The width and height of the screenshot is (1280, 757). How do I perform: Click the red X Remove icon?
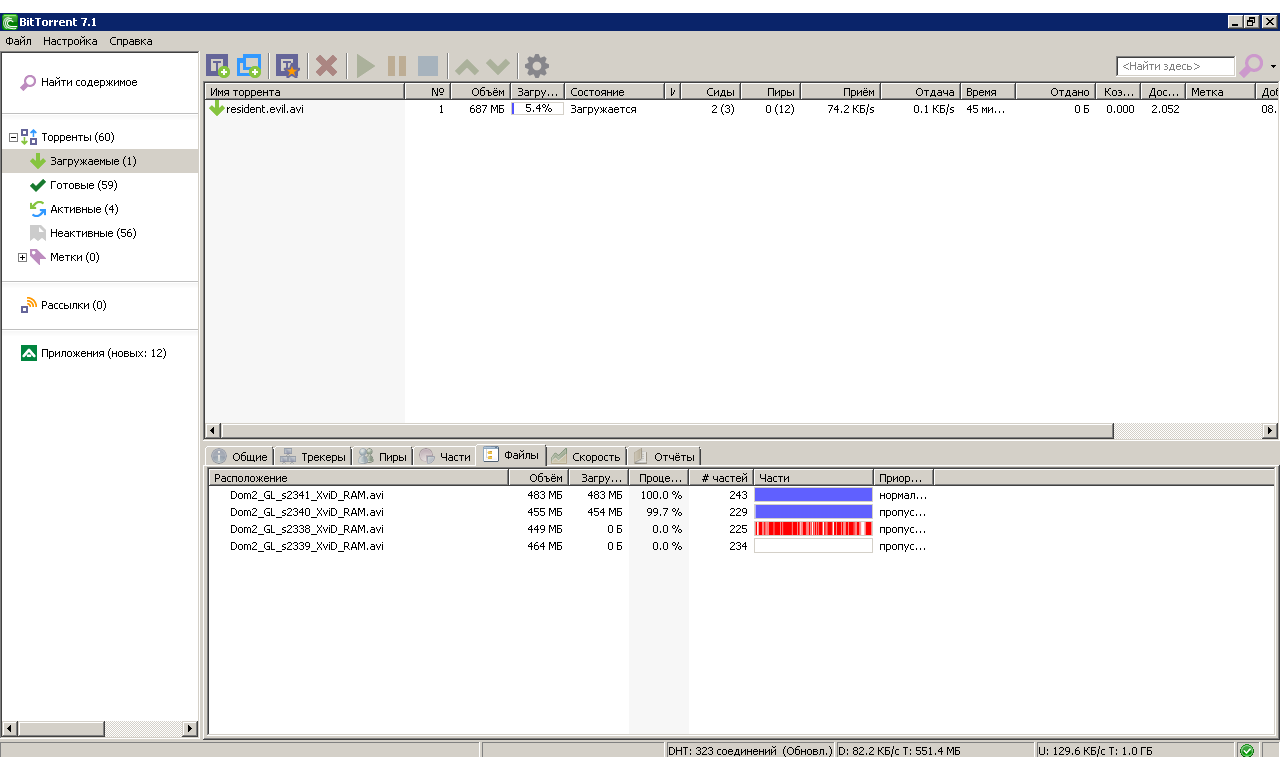(x=326, y=66)
